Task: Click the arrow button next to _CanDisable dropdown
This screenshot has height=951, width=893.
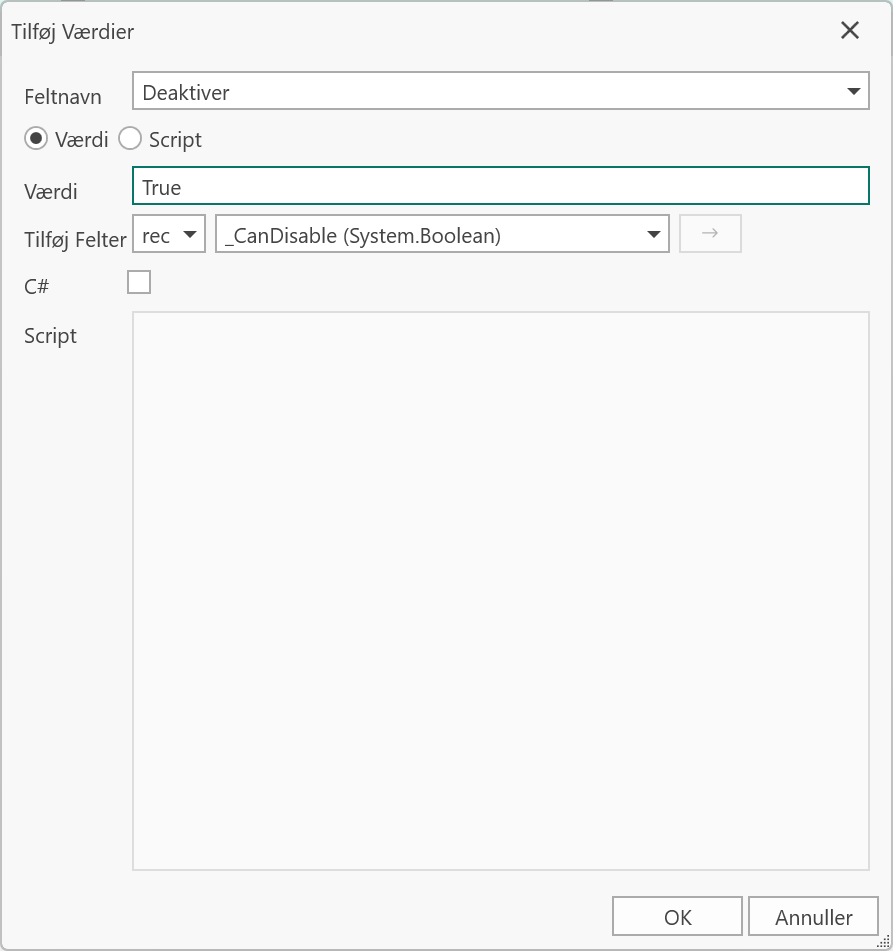Action: [710, 234]
